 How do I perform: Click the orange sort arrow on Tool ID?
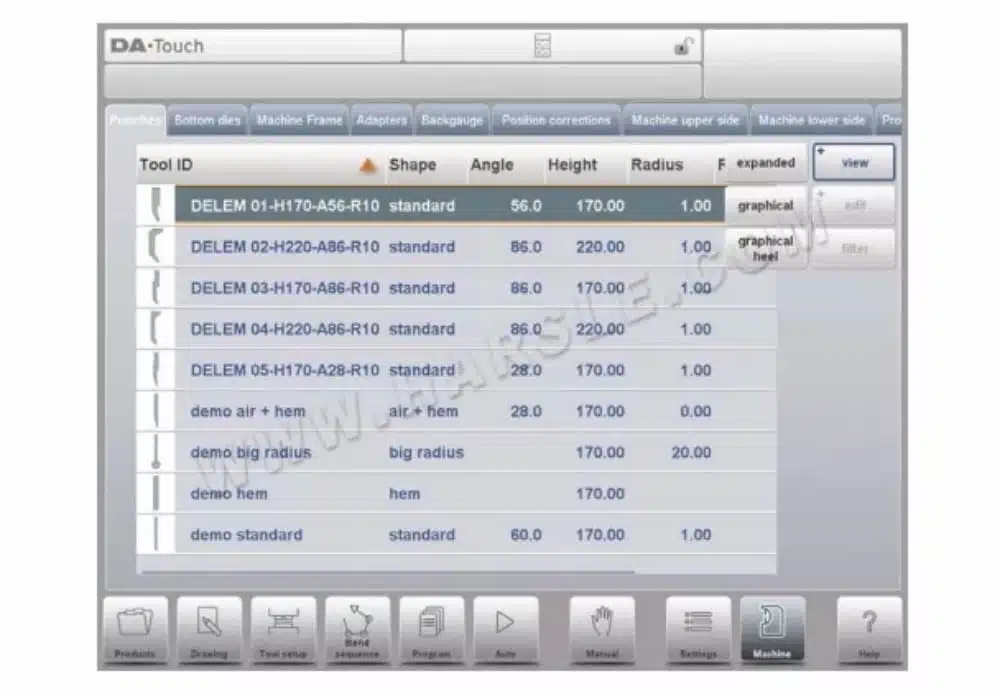tap(367, 166)
